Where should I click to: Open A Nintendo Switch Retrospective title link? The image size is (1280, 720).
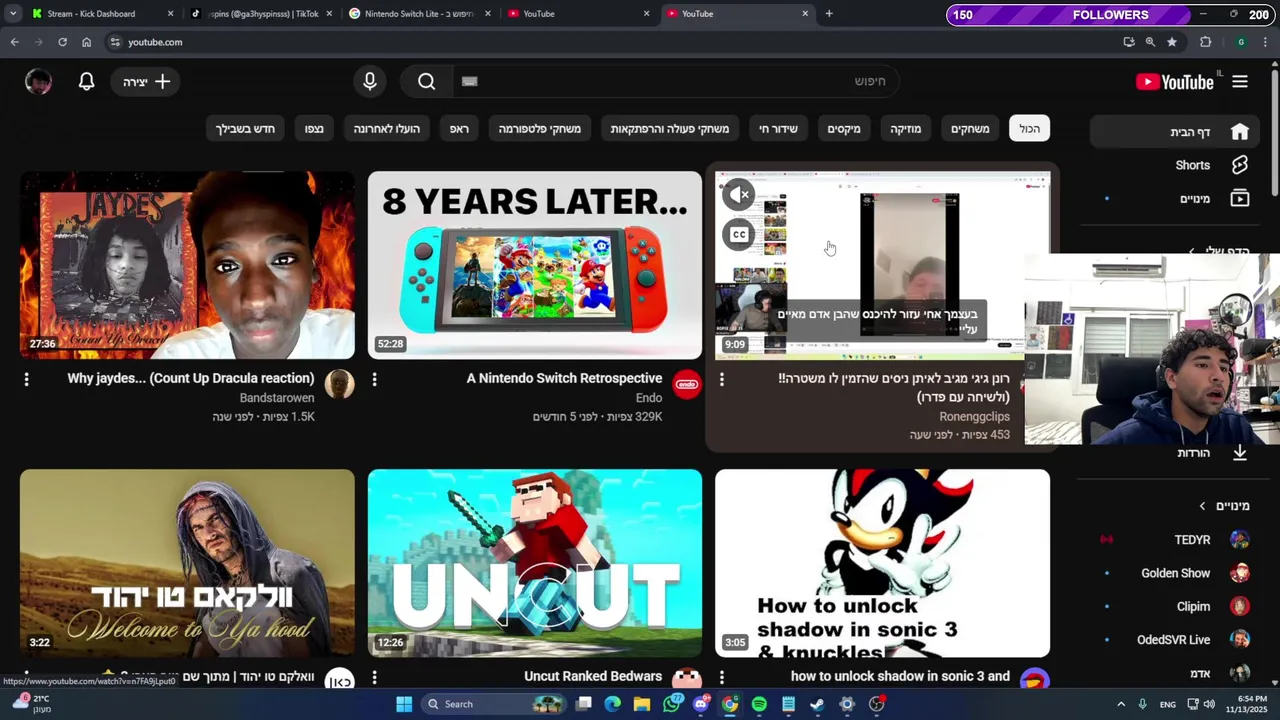[564, 378]
